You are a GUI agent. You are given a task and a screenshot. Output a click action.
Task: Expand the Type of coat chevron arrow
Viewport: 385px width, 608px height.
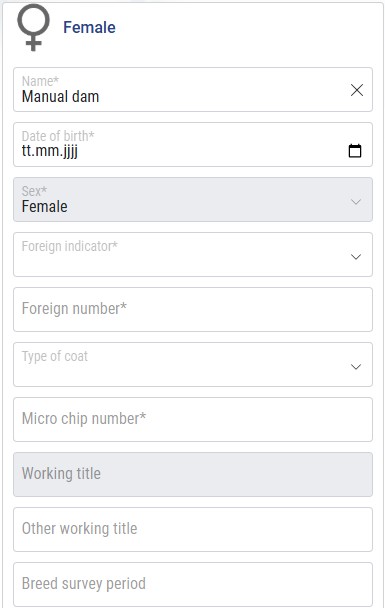pyautogui.click(x=356, y=366)
